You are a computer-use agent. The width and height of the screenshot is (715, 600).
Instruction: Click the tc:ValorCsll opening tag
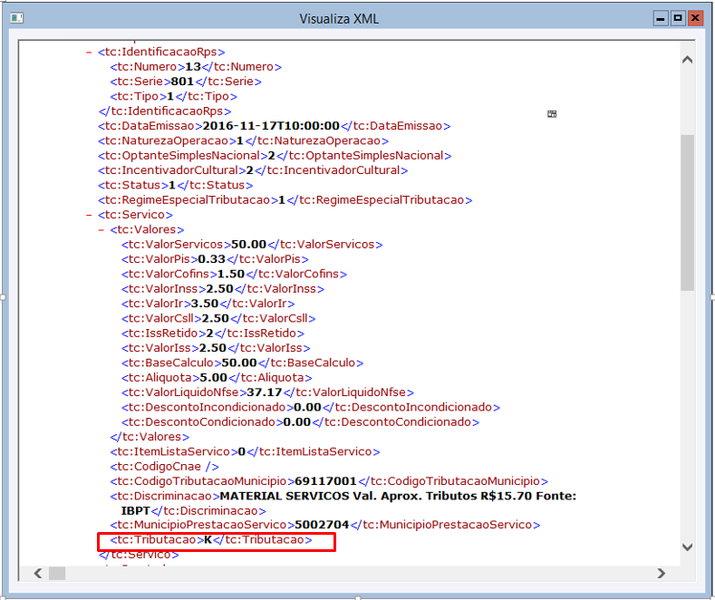161,318
